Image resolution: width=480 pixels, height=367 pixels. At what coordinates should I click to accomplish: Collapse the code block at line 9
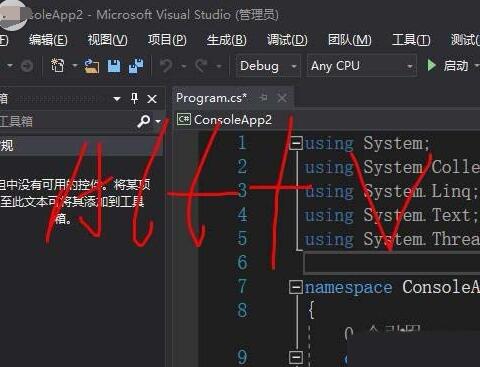tap(296, 358)
